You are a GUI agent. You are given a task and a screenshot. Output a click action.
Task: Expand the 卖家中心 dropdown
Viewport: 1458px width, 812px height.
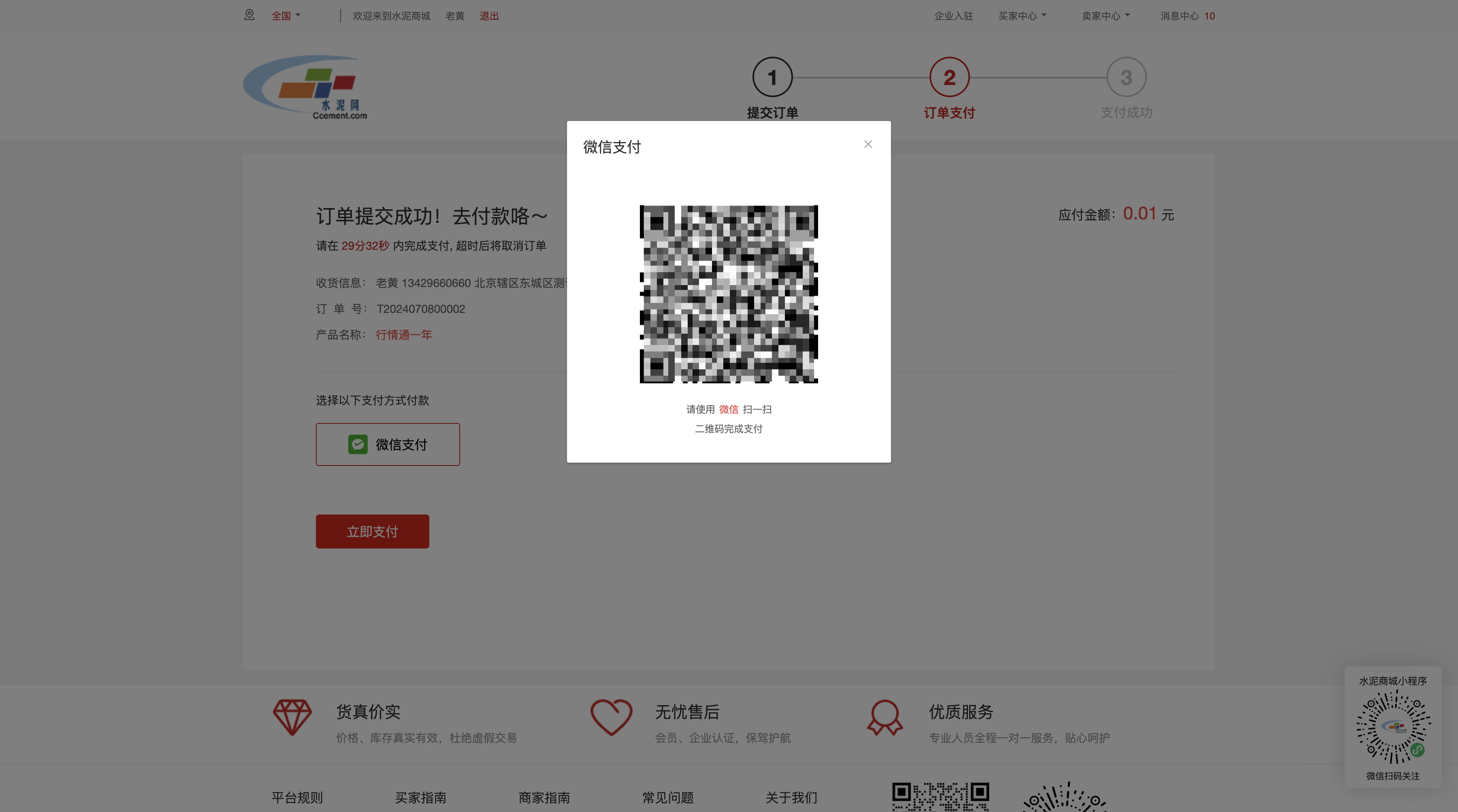pos(1106,16)
